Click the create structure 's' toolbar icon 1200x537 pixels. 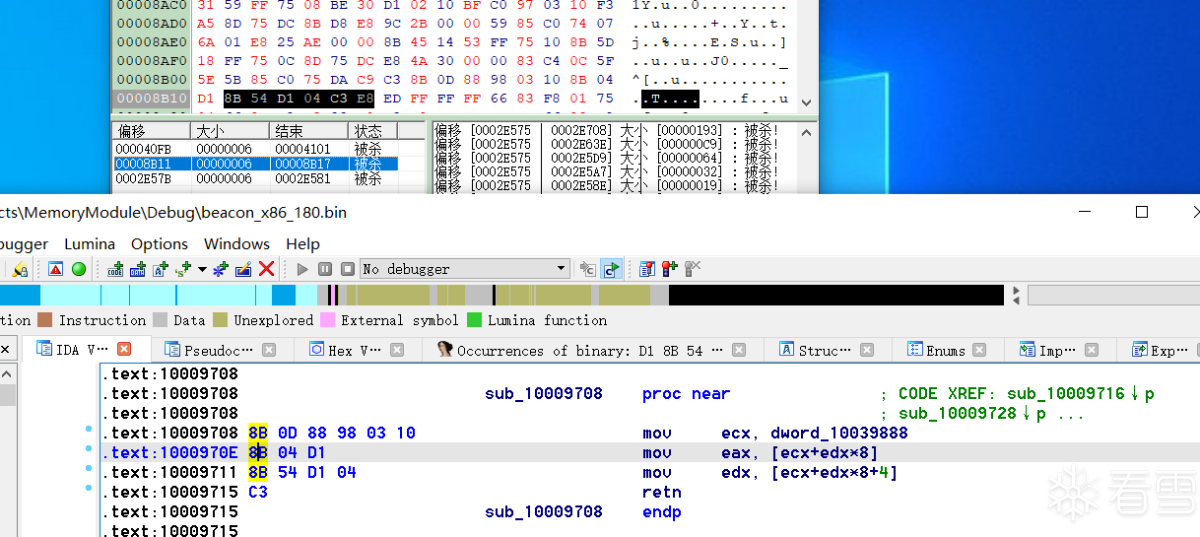[183, 269]
